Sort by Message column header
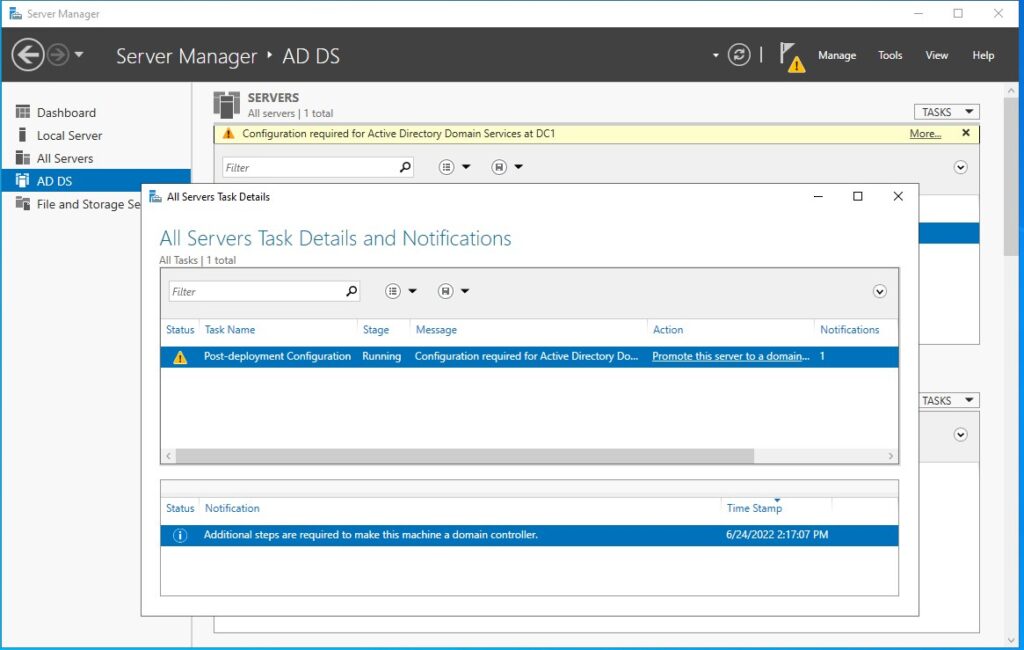The width and height of the screenshot is (1024, 650). [436, 330]
